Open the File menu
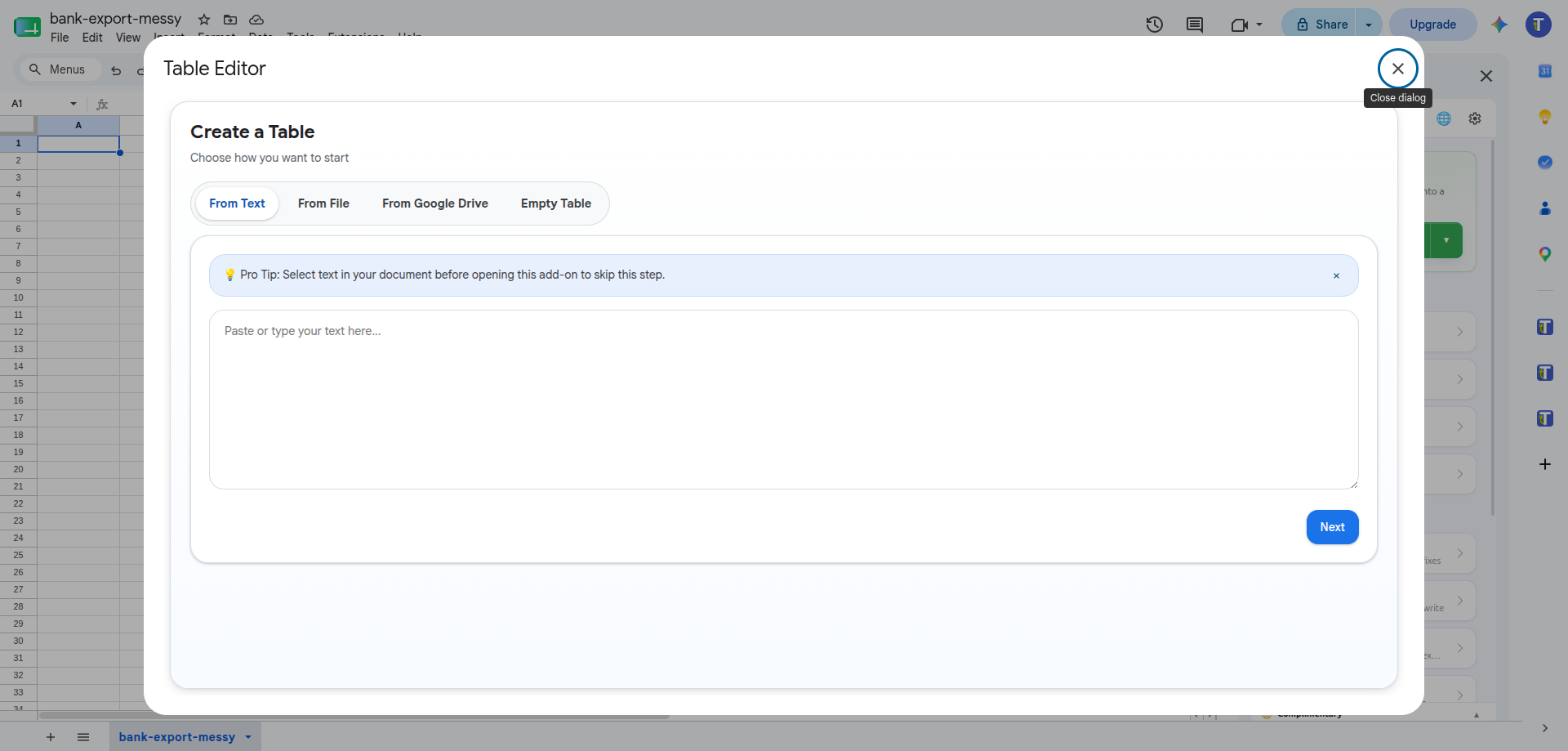1568x751 pixels. coord(60,38)
